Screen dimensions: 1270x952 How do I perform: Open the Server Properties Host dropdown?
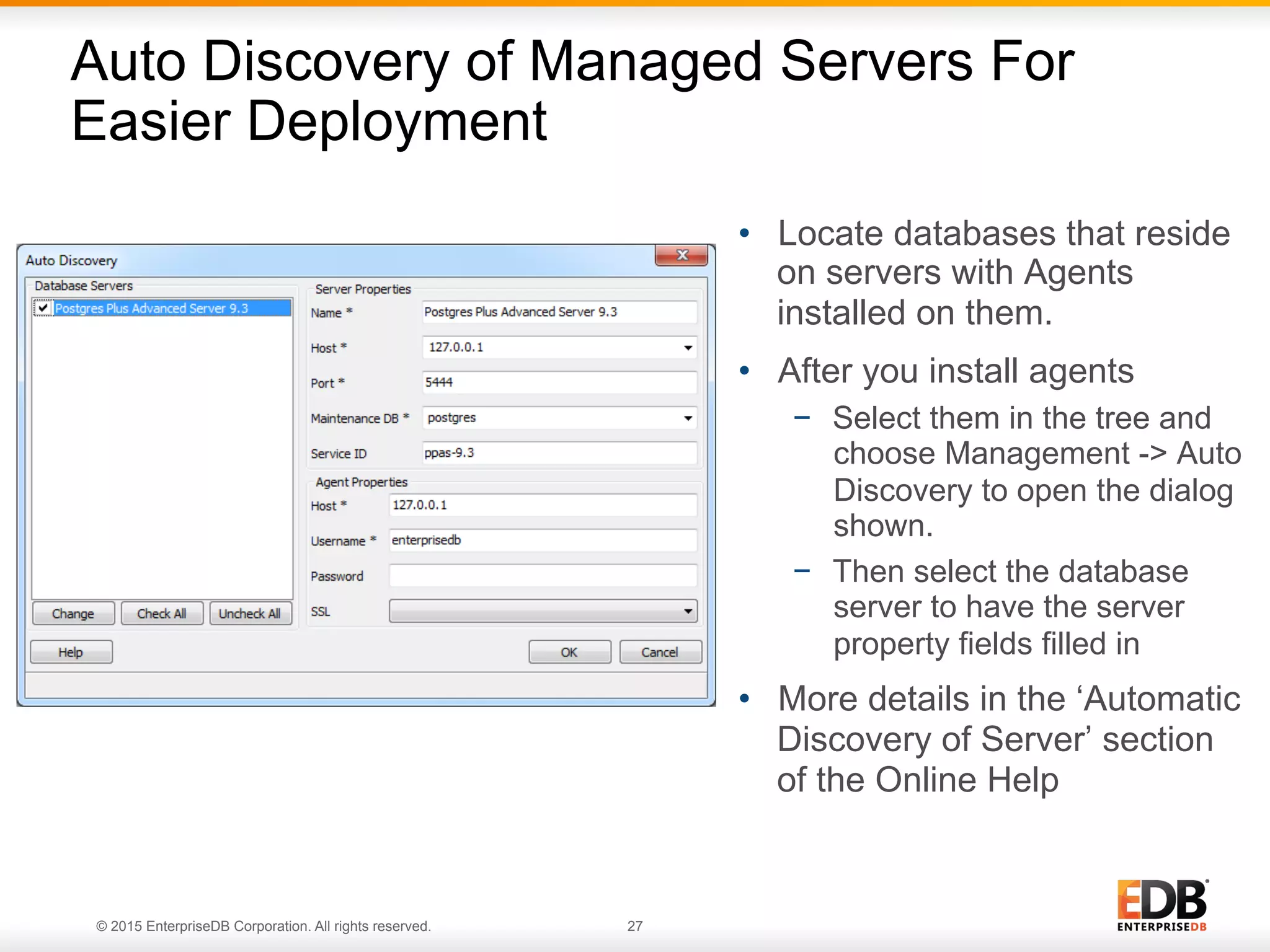click(688, 348)
